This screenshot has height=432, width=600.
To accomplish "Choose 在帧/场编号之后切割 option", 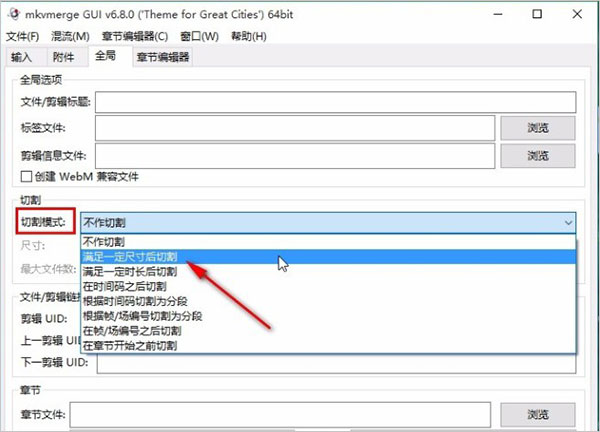I will (x=328, y=331).
